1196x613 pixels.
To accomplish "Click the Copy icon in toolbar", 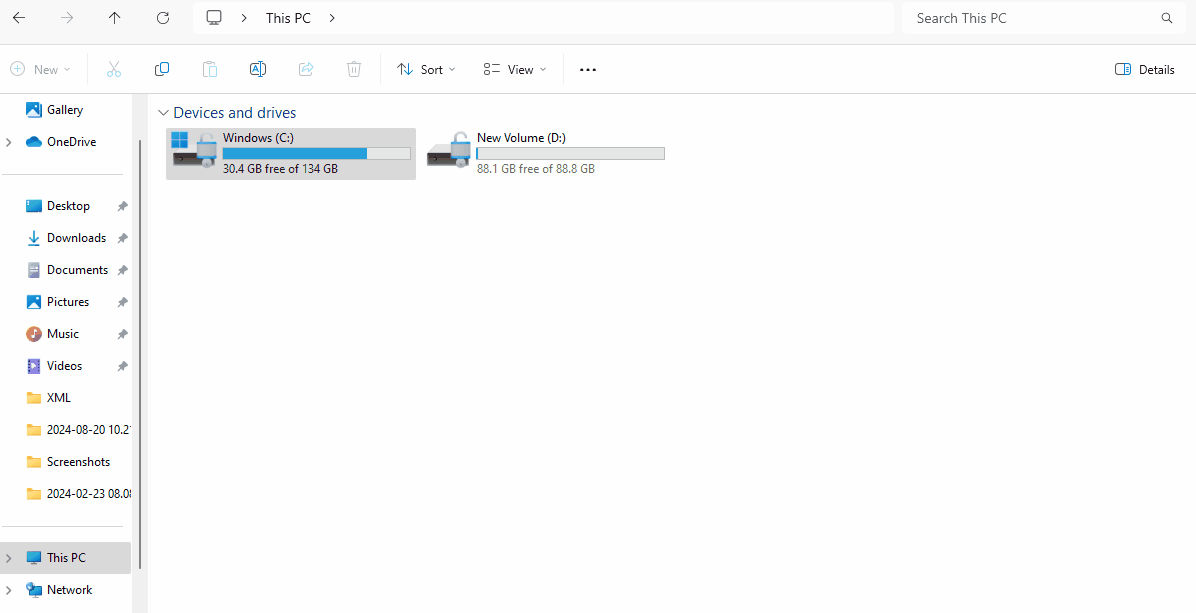I will tap(162, 69).
